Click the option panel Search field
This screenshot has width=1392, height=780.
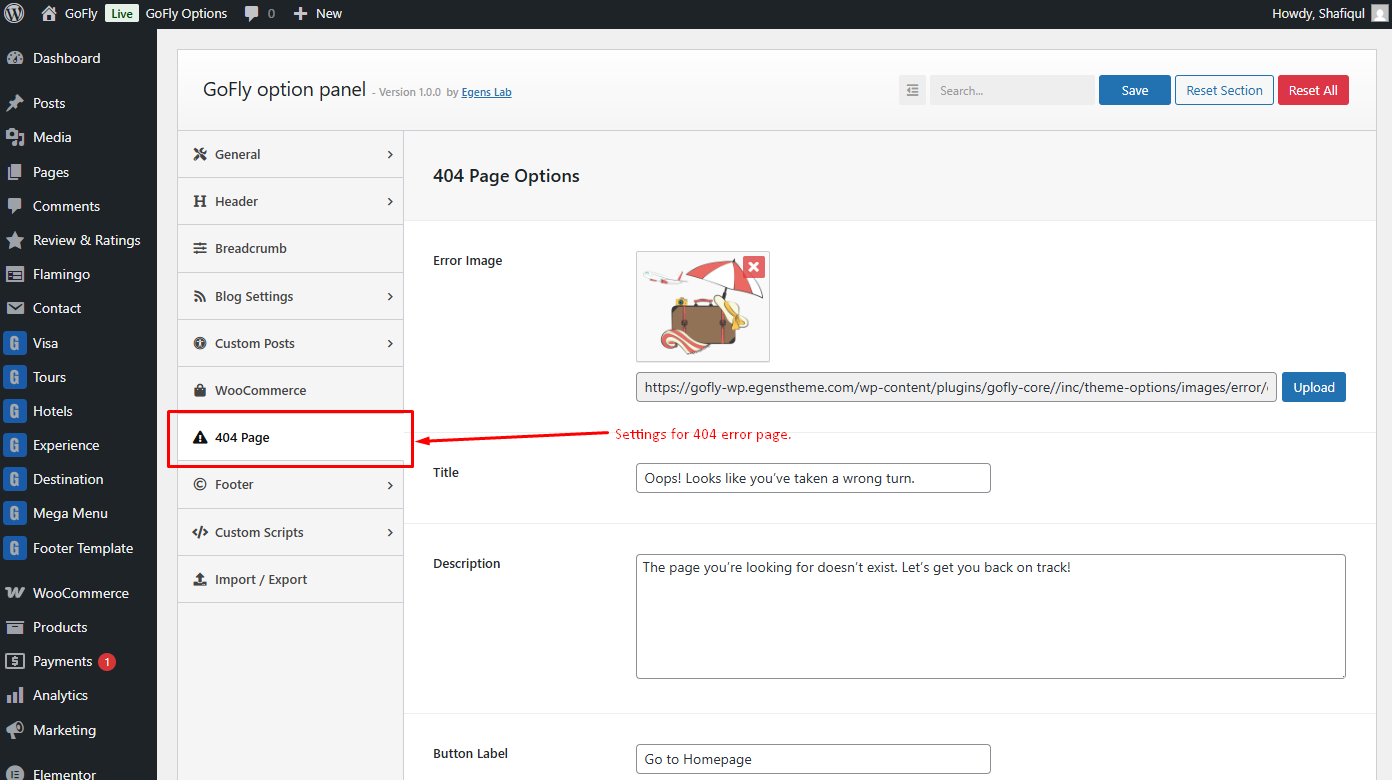[1012, 90]
